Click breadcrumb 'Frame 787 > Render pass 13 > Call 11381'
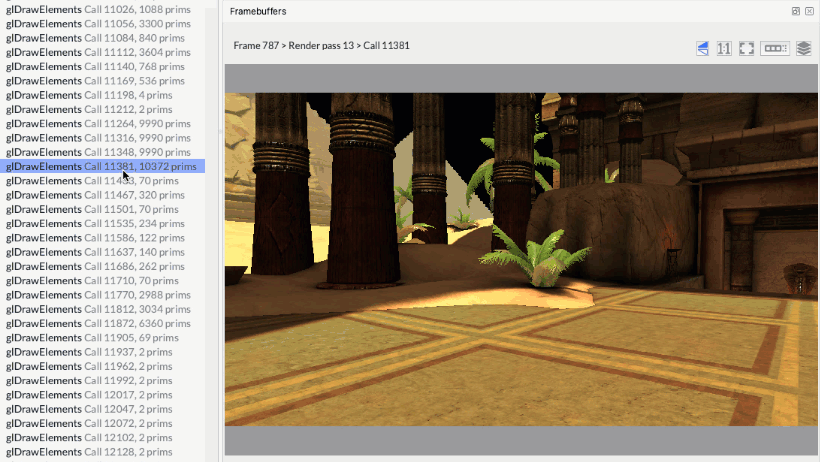820x462 pixels. tap(321, 46)
